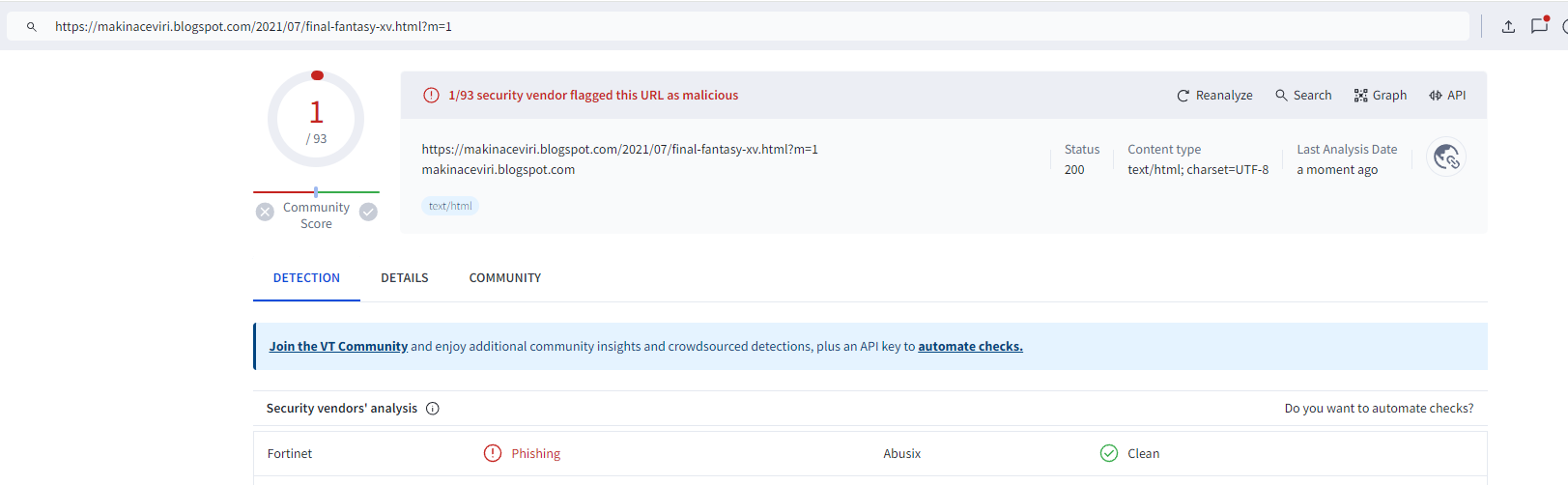Viewport: 1568px width, 485px height.
Task: Switch to the DETAILS tab
Action: click(404, 278)
